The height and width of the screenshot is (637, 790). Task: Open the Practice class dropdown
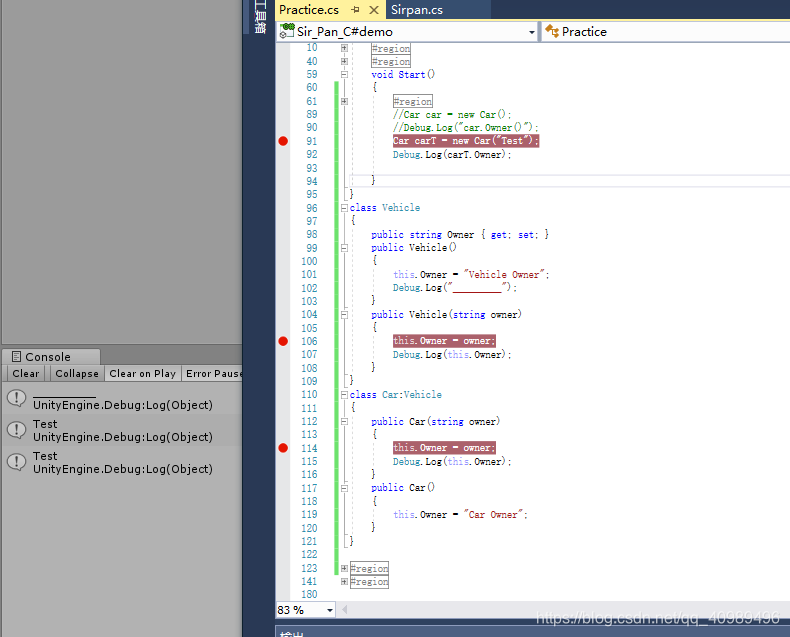(x=668, y=32)
